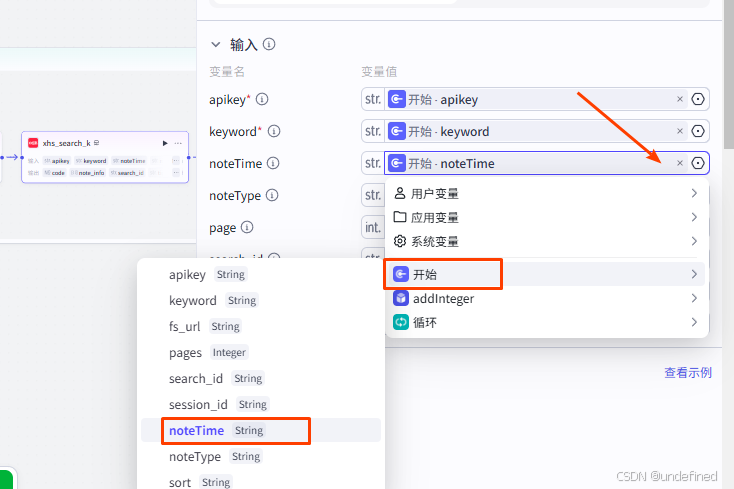Select the 开始 - keyword value field

pyautogui.click(x=536, y=131)
